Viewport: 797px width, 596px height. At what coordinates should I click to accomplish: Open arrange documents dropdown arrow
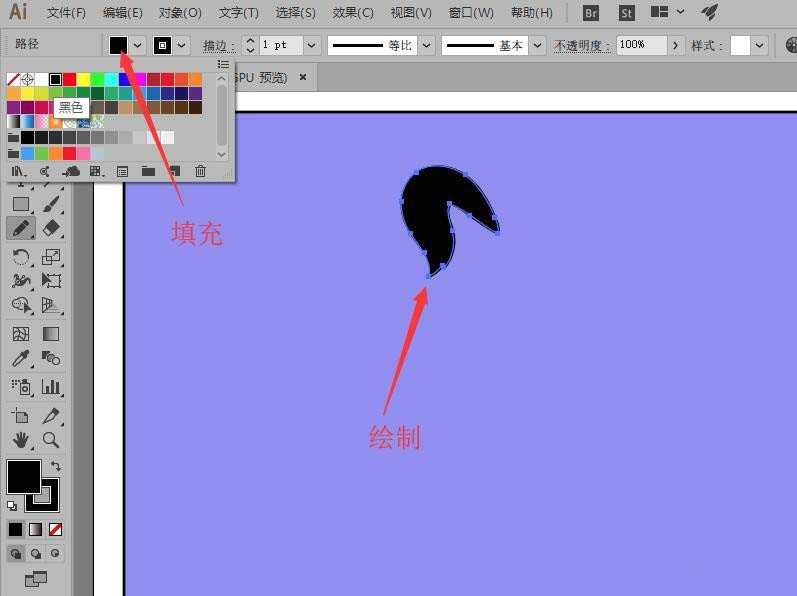coord(681,11)
